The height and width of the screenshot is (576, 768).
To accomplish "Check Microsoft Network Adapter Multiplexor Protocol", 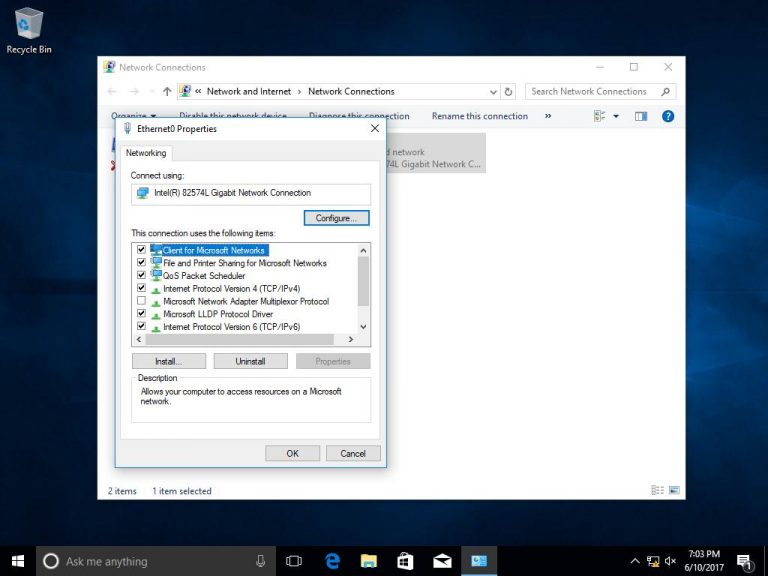I will pyautogui.click(x=141, y=301).
